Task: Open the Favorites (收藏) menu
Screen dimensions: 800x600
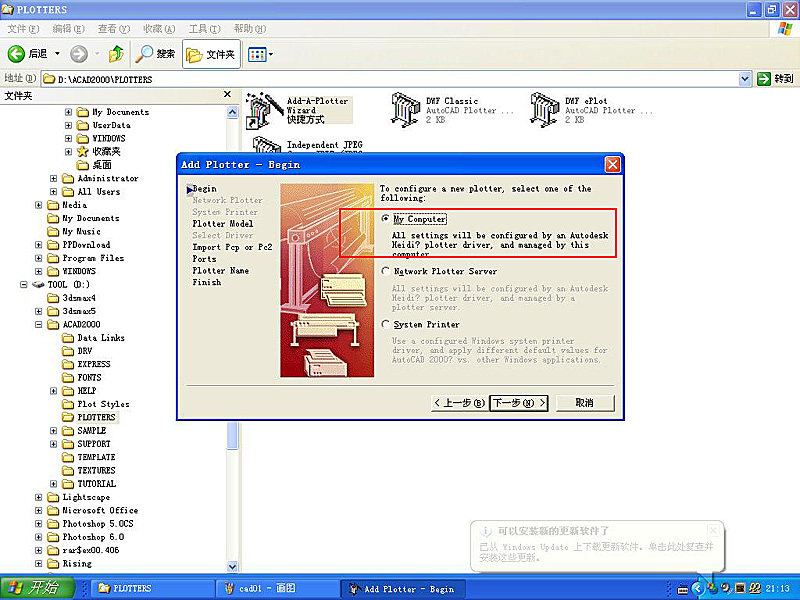Action: (x=159, y=29)
